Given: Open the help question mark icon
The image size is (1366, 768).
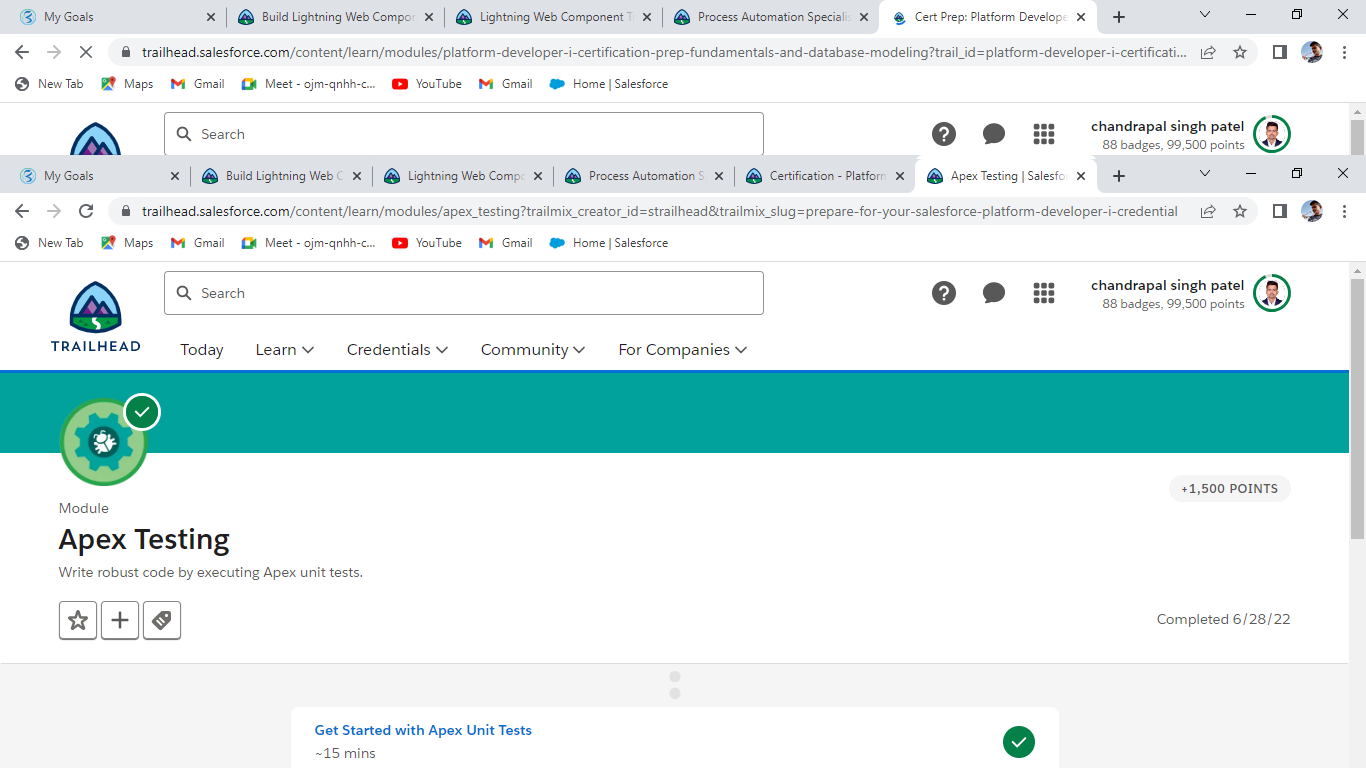Looking at the screenshot, I should tap(944, 293).
